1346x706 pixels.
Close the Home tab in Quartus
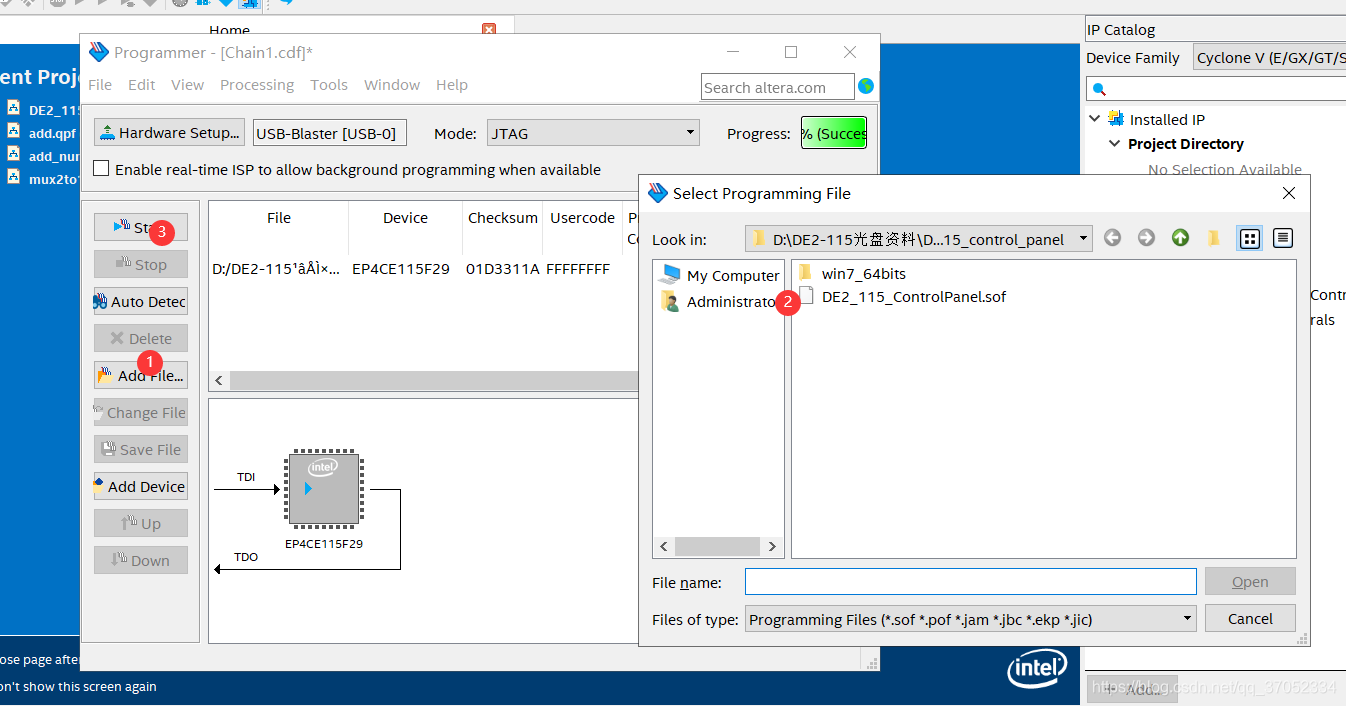489,30
